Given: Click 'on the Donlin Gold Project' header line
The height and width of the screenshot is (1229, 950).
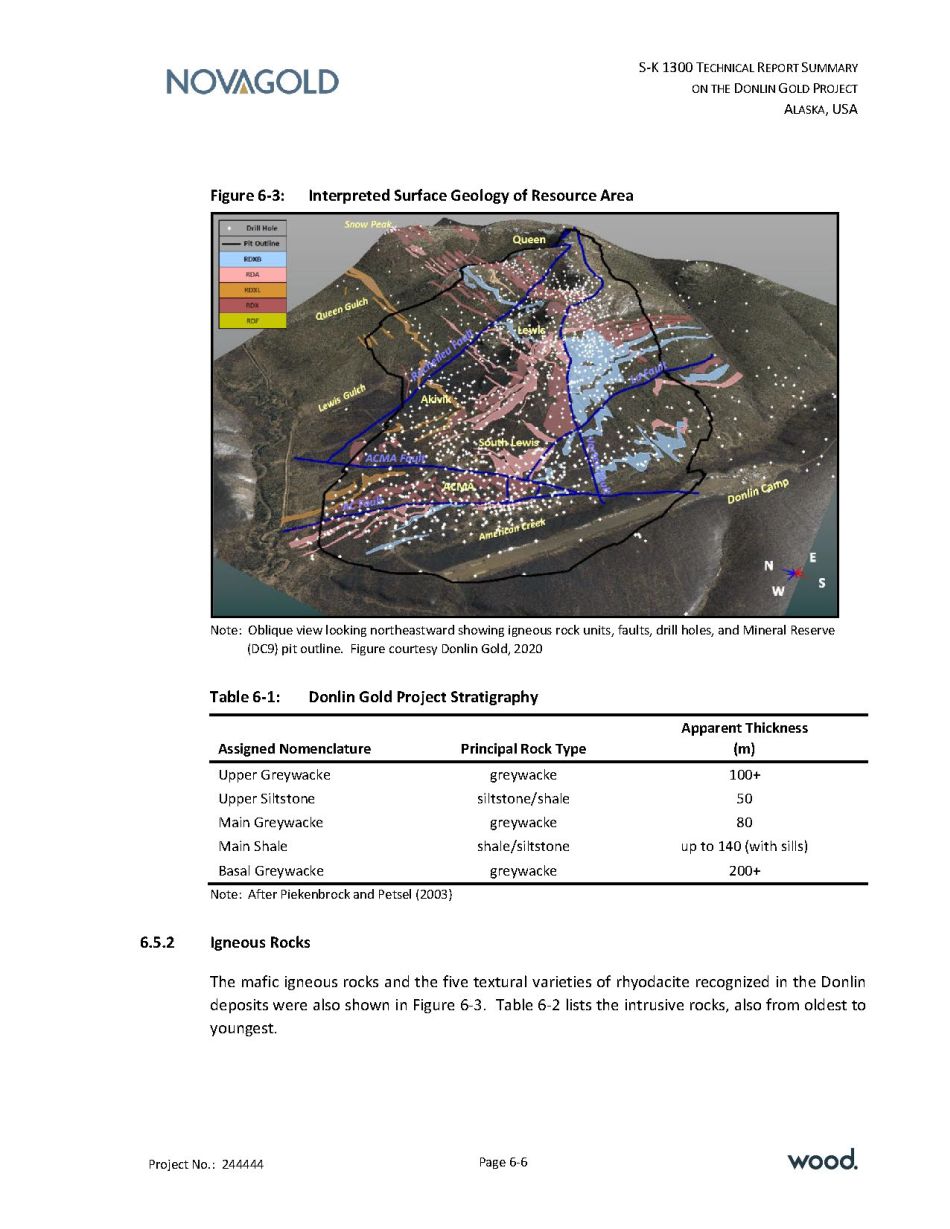Looking at the screenshot, I should point(775,89).
